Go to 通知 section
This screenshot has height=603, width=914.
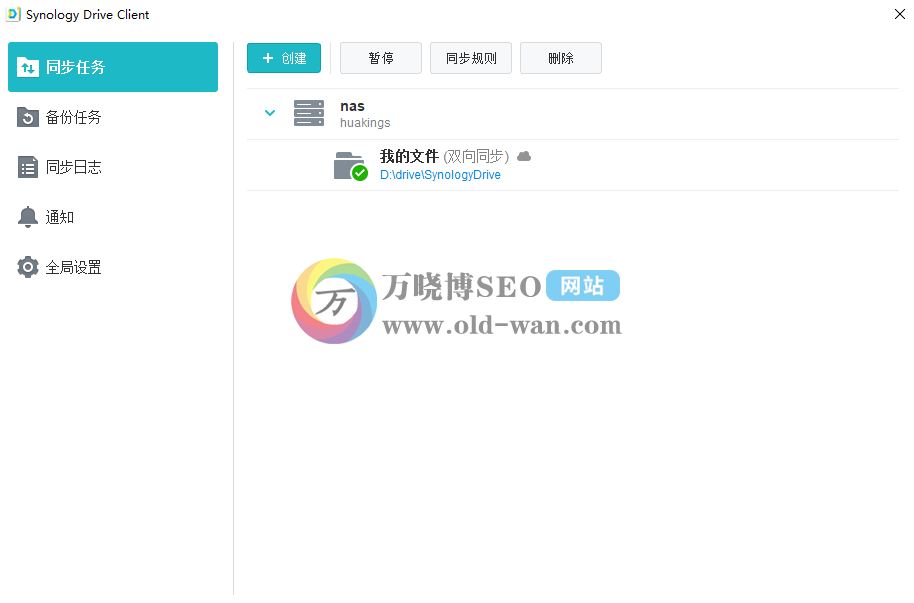pos(113,217)
